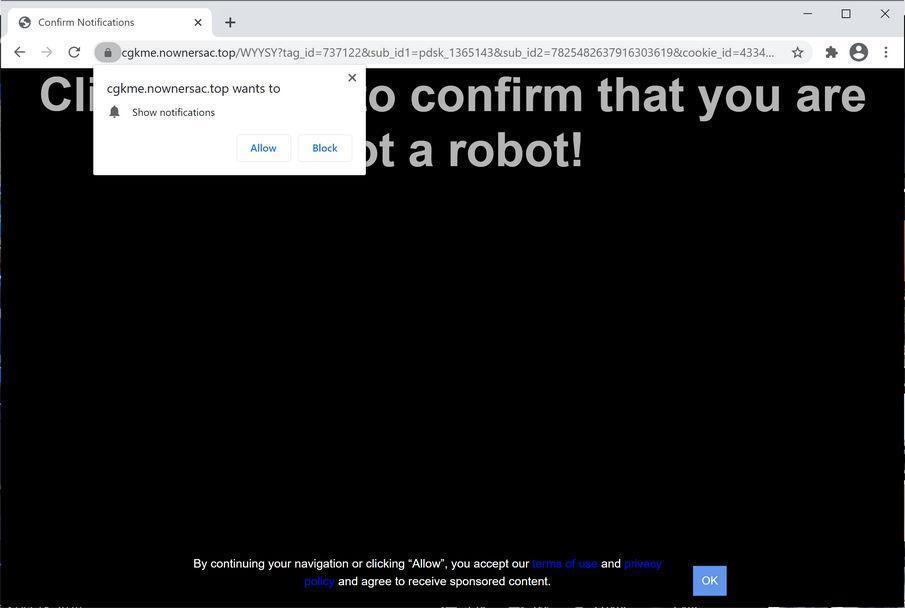Click the site security lock icon
This screenshot has width=905, height=608.
tap(107, 52)
